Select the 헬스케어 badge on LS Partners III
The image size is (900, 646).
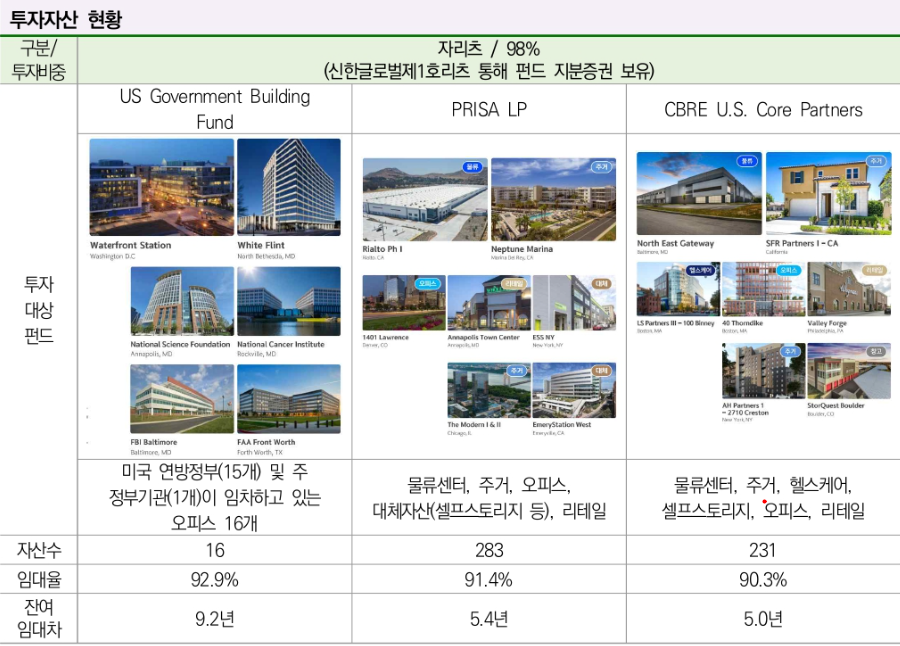click(x=700, y=270)
